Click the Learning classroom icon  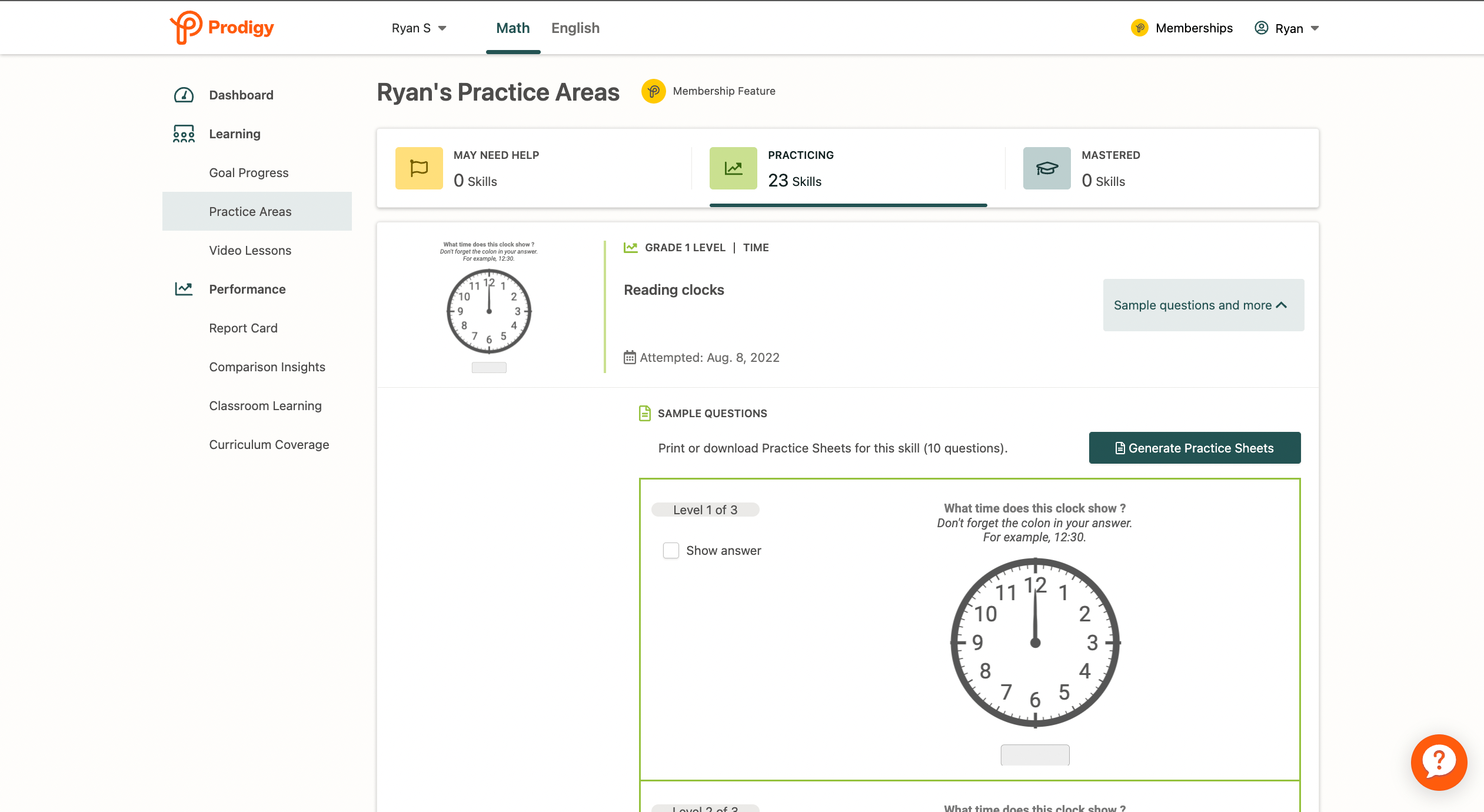pos(184,134)
